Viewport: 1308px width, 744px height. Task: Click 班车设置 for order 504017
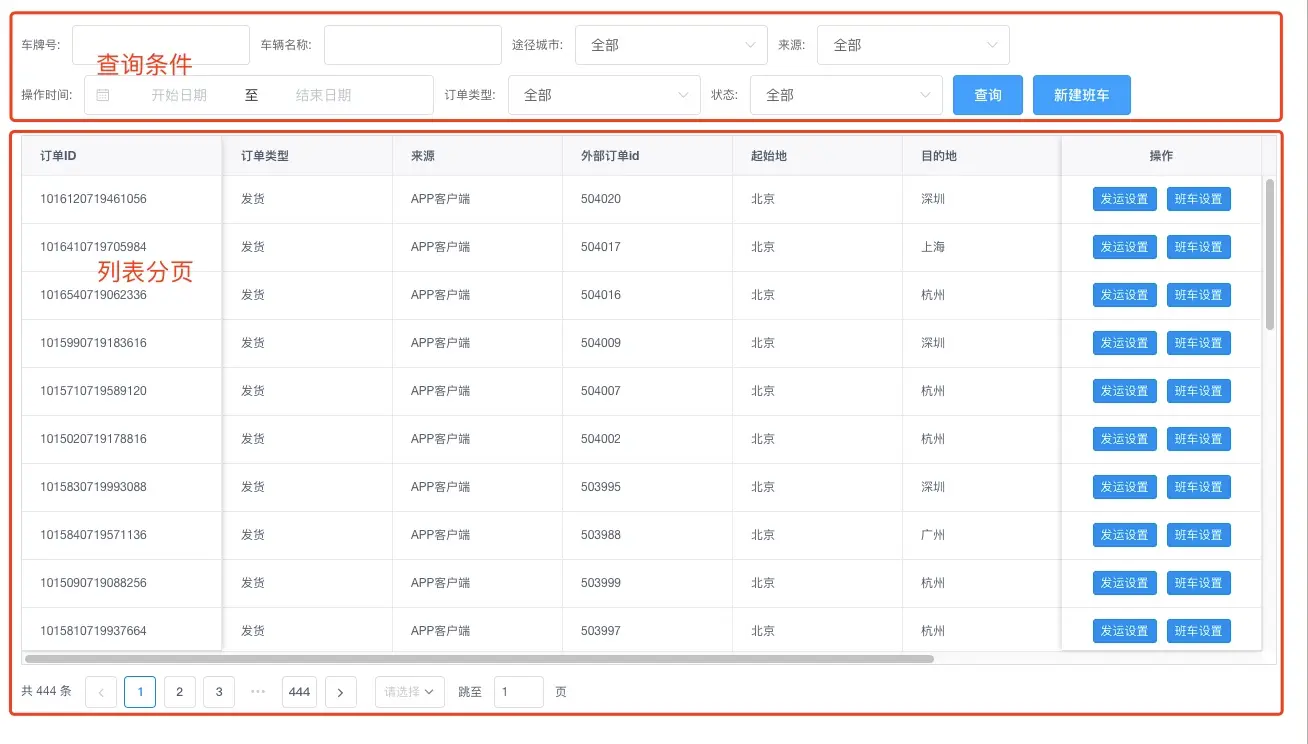tap(1199, 247)
